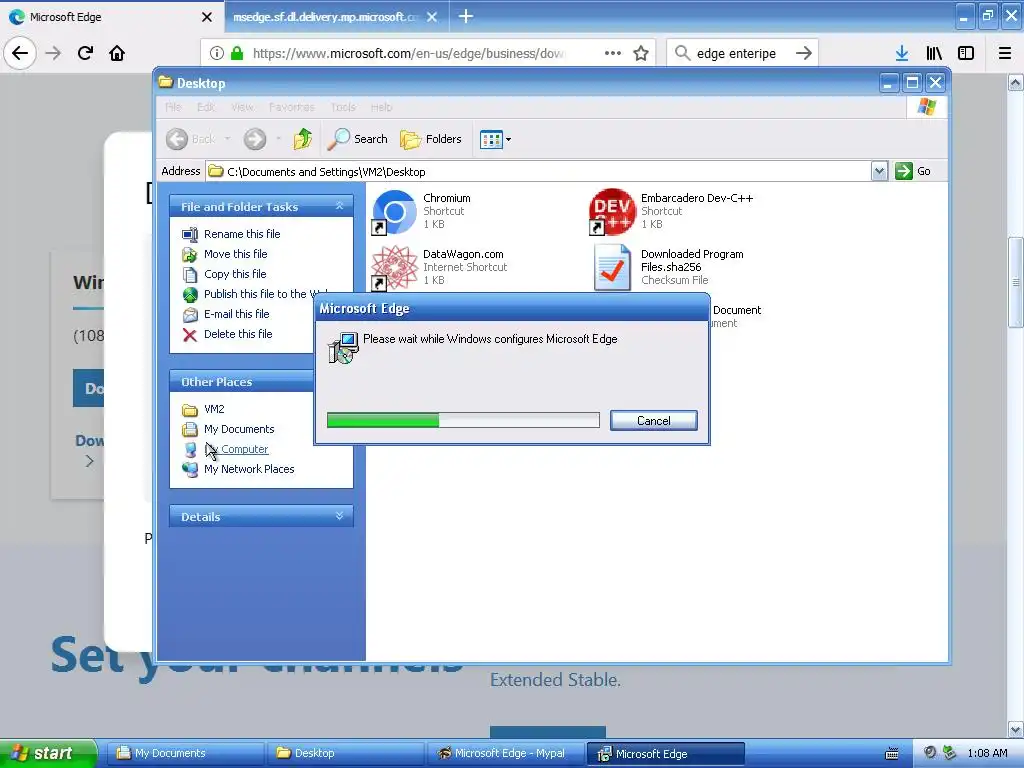Bookmark this page with the star icon
The width and height of the screenshot is (1024, 768).
(641, 53)
